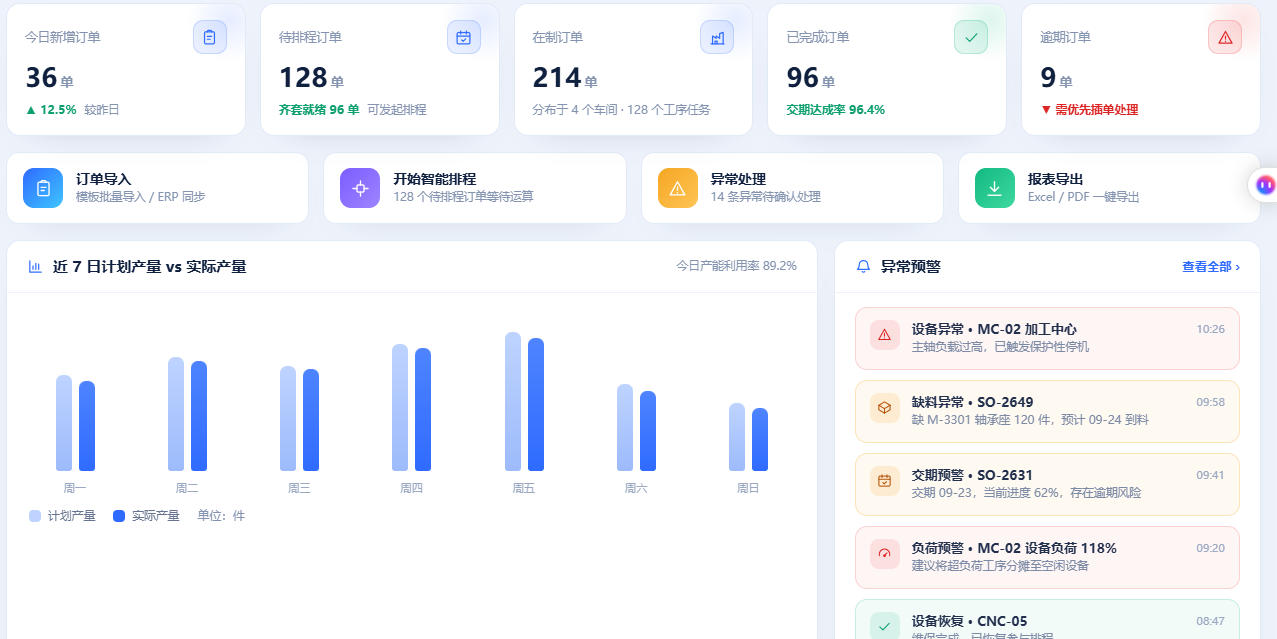The image size is (1277, 639).
Task: Click the 214 单 in-production value
Action: click(x=565, y=78)
